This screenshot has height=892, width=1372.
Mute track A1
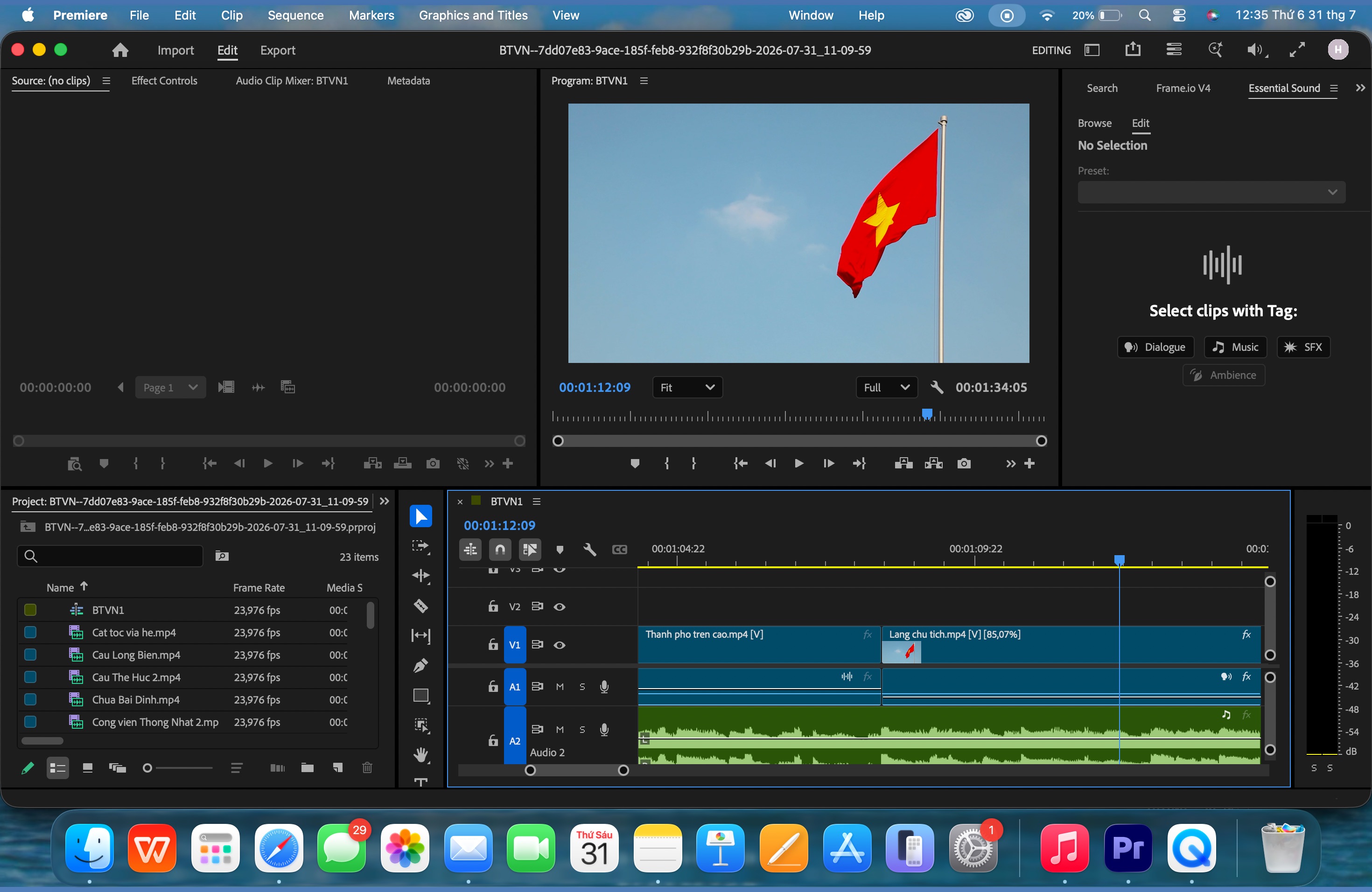[x=560, y=687]
